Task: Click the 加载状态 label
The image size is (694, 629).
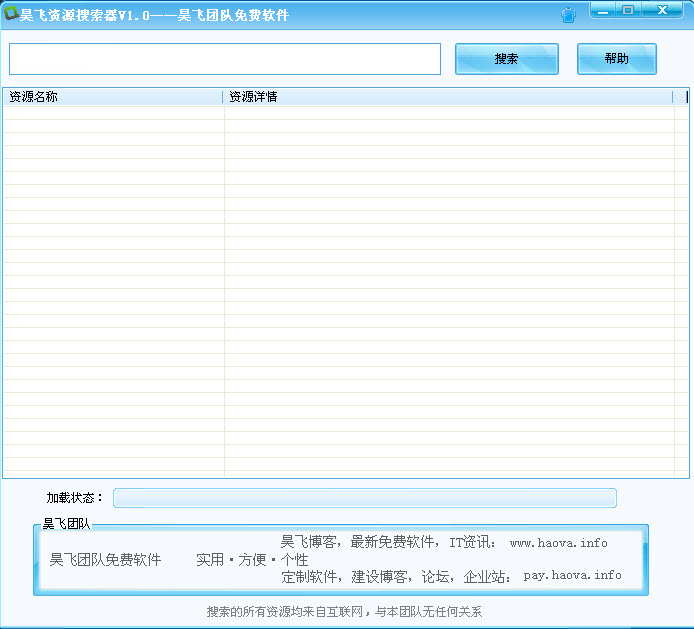Action: (74, 498)
